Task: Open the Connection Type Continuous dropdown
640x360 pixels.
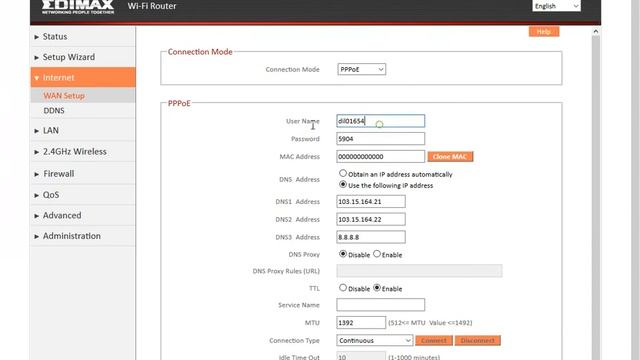Action: pos(375,340)
